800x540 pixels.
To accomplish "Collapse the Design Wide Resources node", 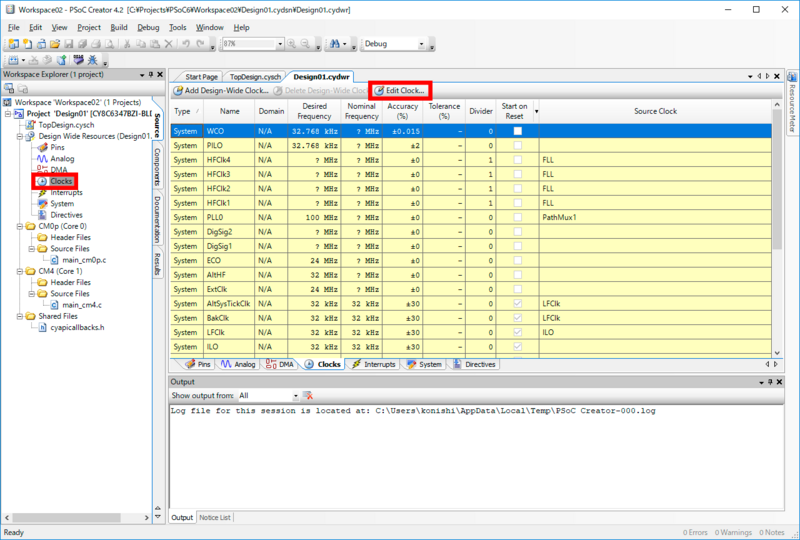I will 19,136.
